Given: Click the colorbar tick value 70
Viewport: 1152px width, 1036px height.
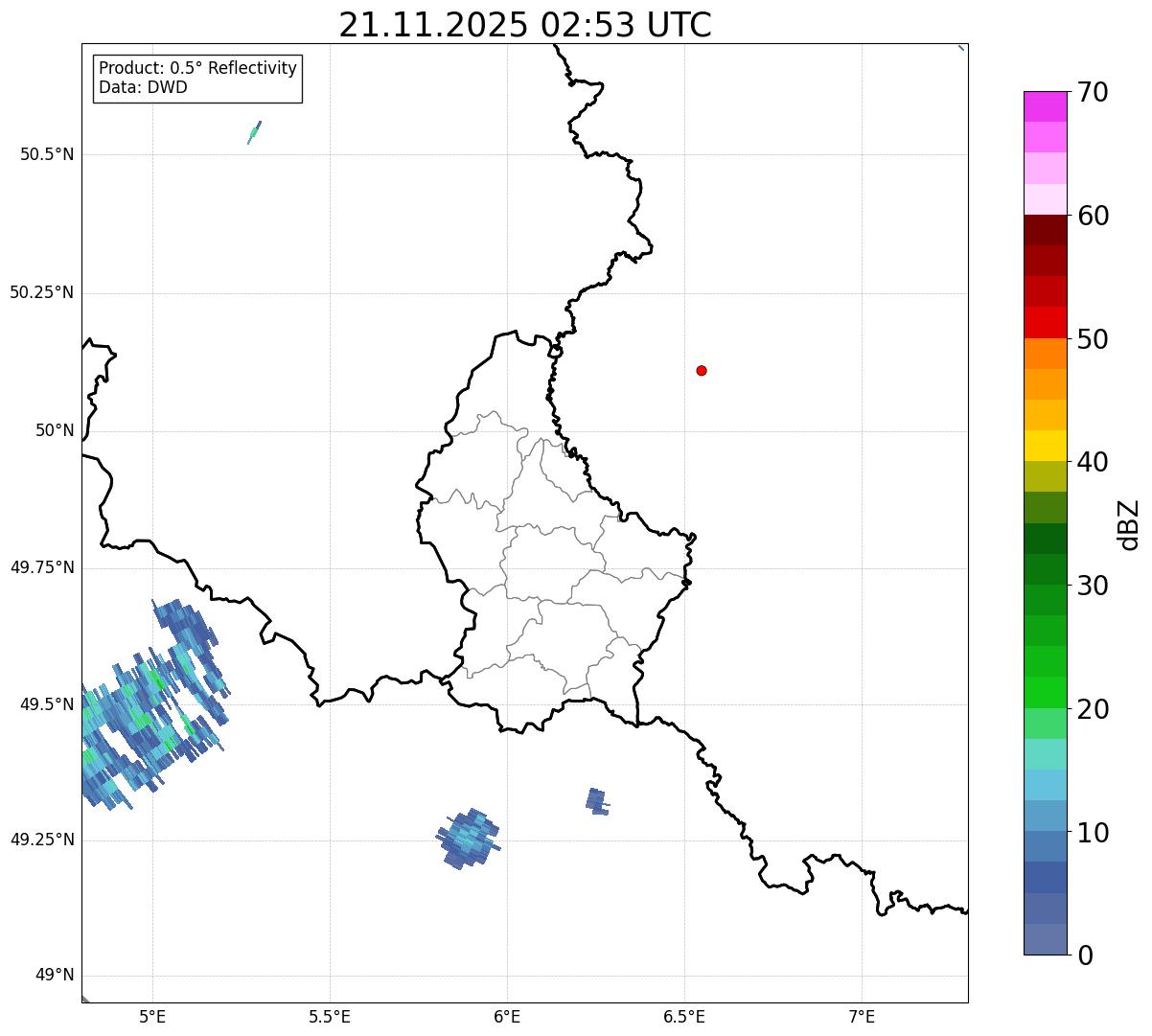Looking at the screenshot, I should click(1094, 92).
